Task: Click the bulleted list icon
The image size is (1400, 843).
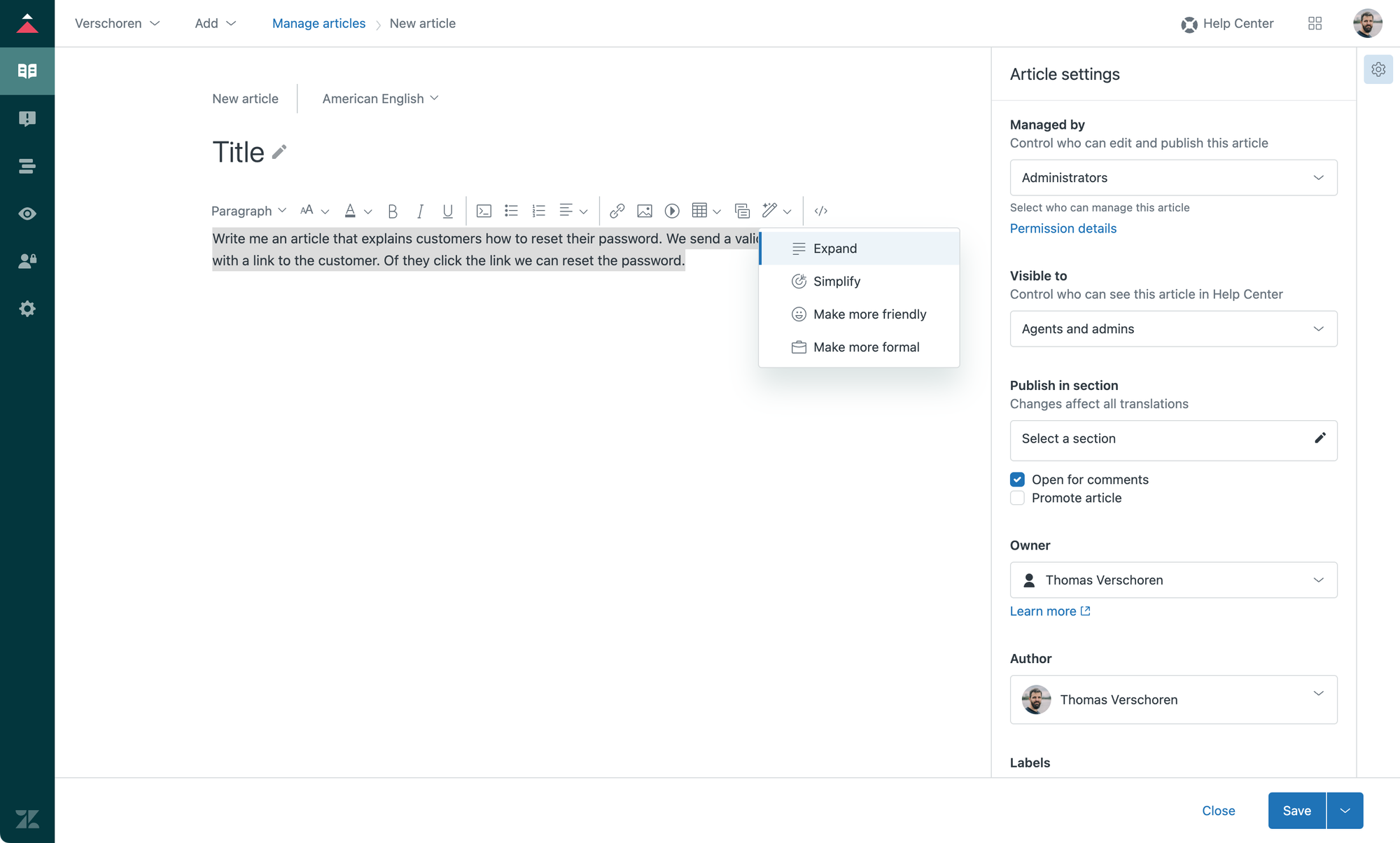Action: click(511, 211)
